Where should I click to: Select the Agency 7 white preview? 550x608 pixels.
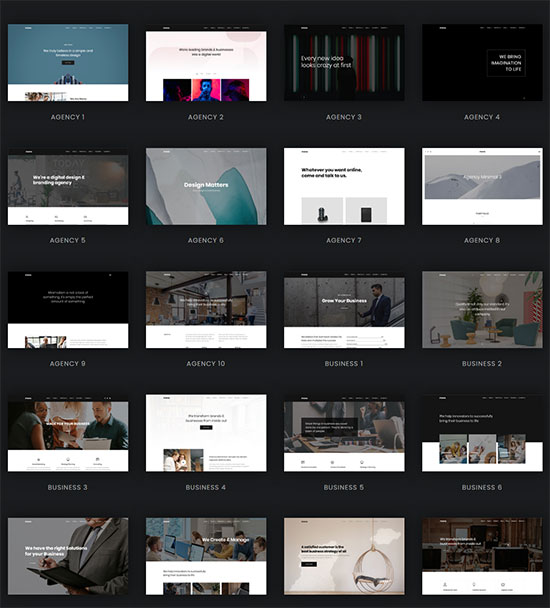[x=344, y=186]
